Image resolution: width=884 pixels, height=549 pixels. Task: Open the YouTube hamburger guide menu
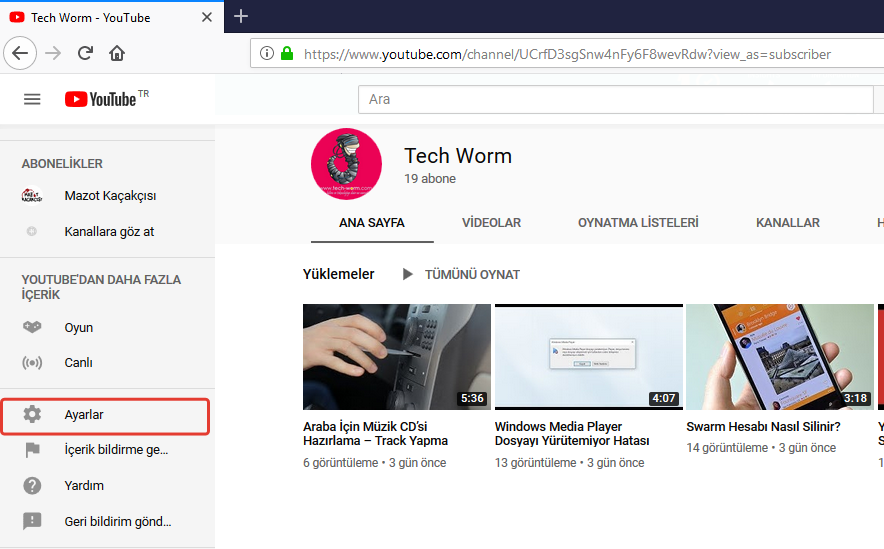coord(32,99)
